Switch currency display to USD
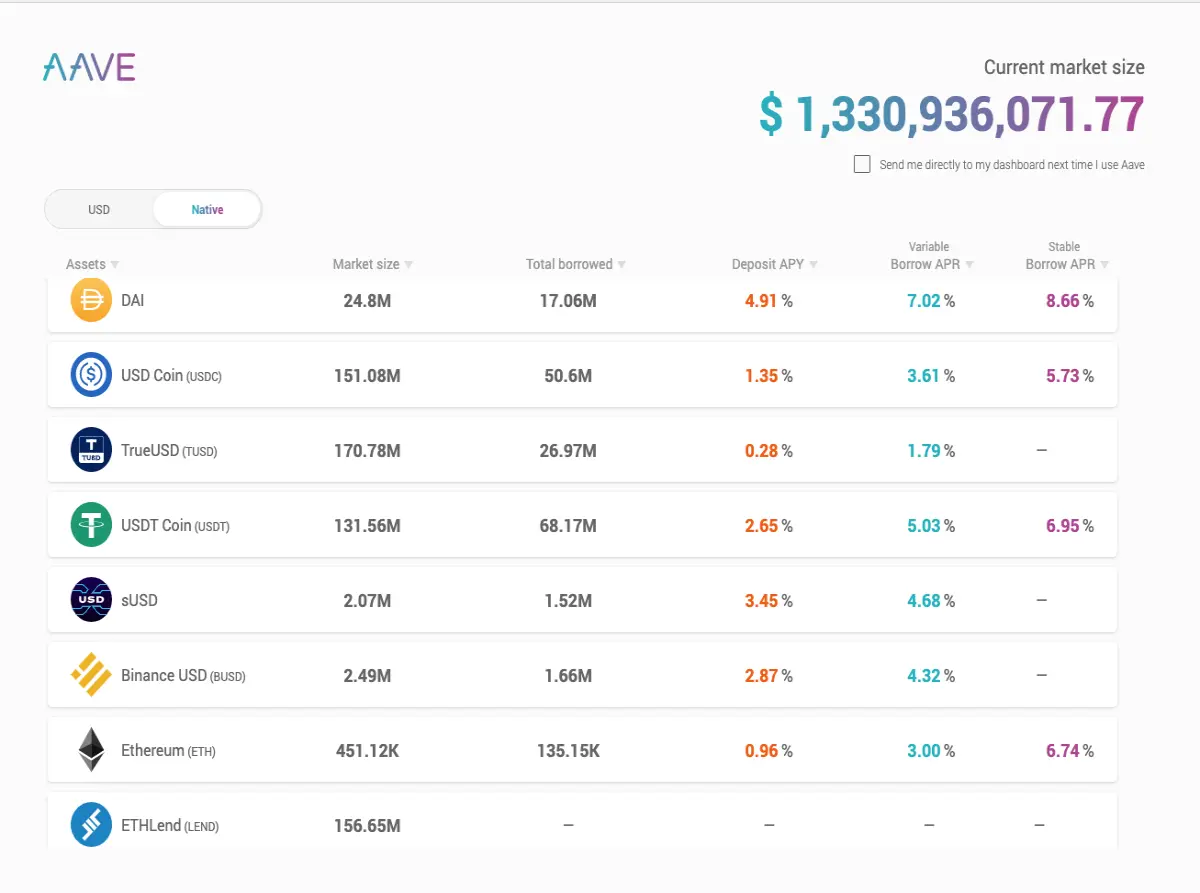Screen dimensions: 1200x893 (99, 210)
